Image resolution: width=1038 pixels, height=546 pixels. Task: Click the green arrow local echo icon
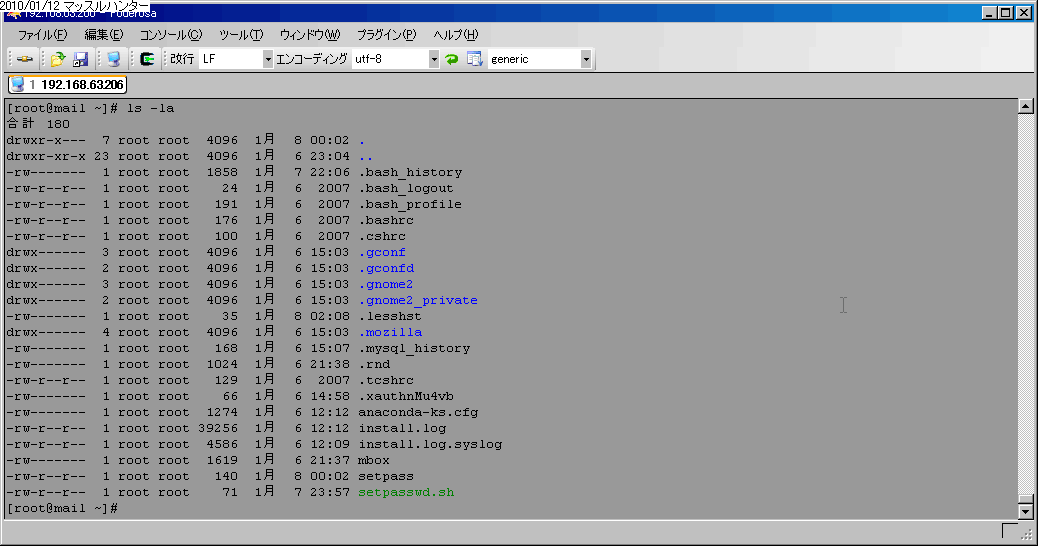147,59
